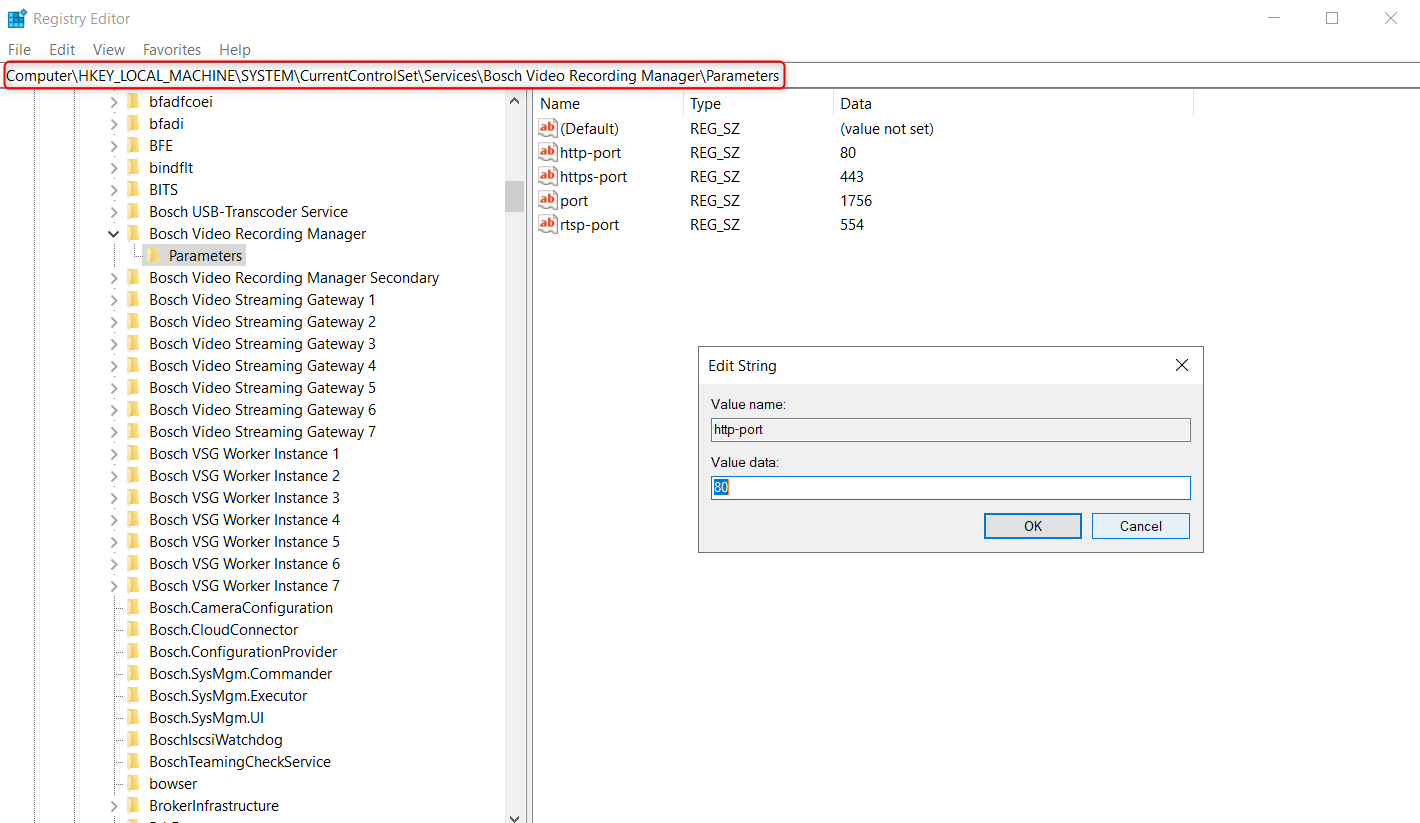Click the rtsp-port string value icon
The width and height of the screenshot is (1420, 823).
[547, 224]
